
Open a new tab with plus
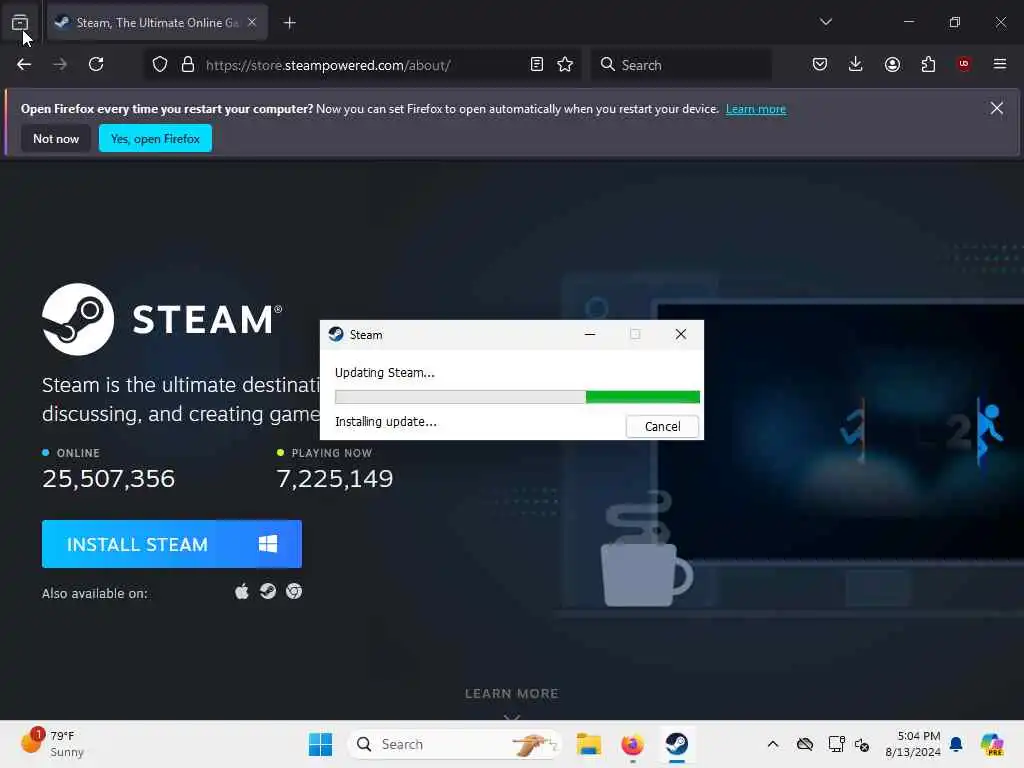pyautogui.click(x=290, y=23)
